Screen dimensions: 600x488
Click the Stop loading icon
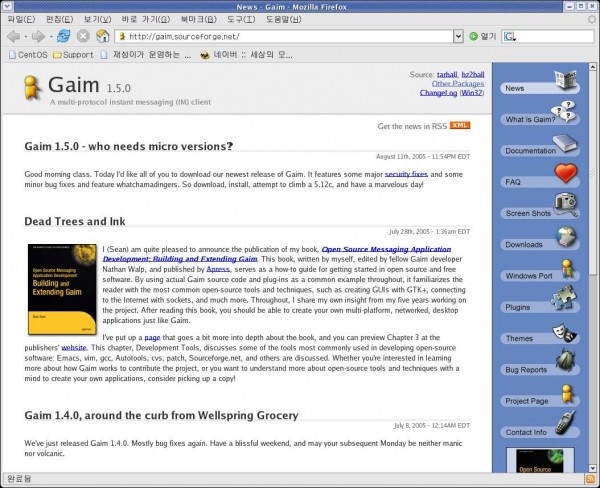point(83,36)
